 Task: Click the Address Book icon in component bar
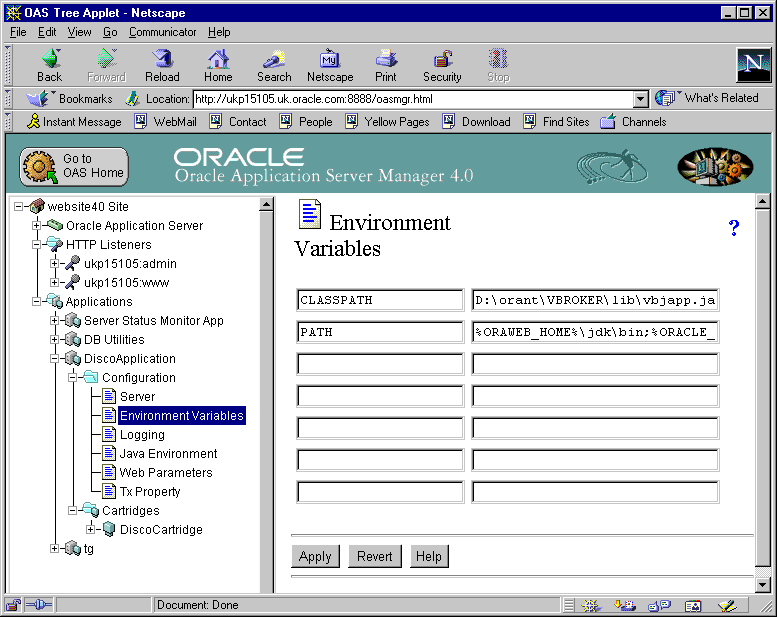(693, 605)
